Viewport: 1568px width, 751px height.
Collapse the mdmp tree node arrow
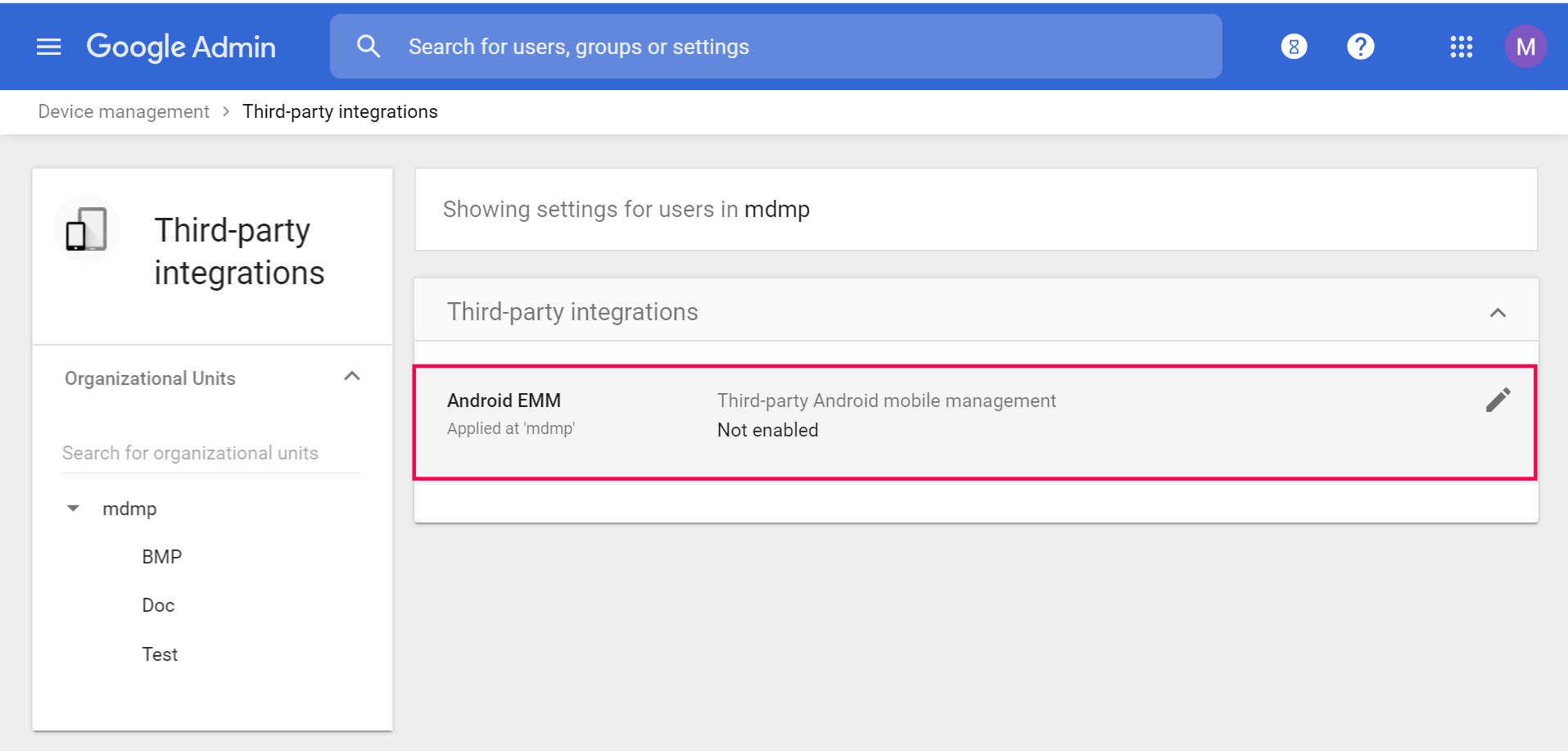pyautogui.click(x=73, y=509)
